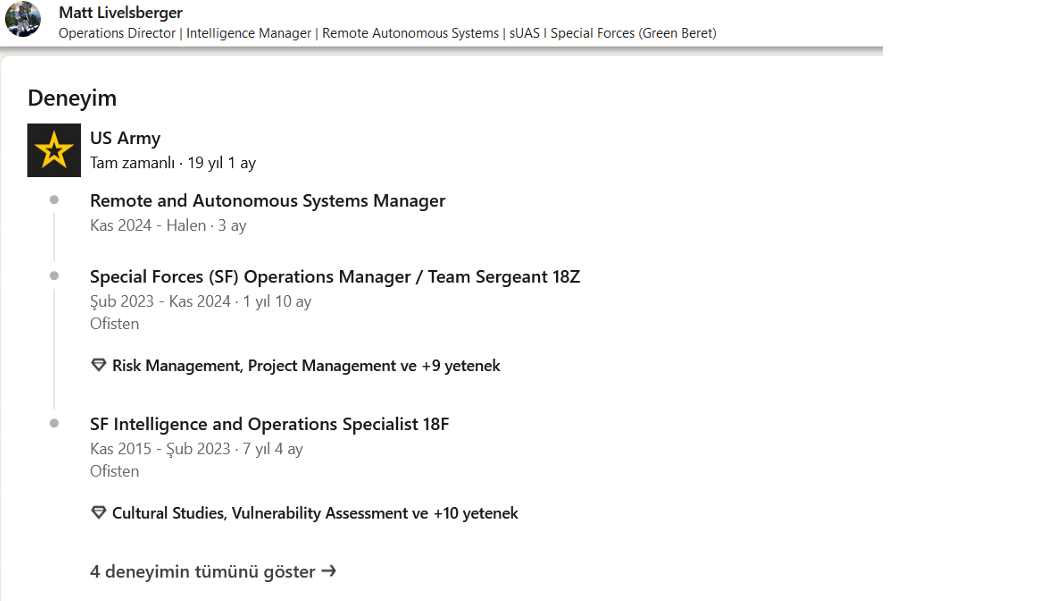Click the diamond icon beside Cultural Studies

98,514
